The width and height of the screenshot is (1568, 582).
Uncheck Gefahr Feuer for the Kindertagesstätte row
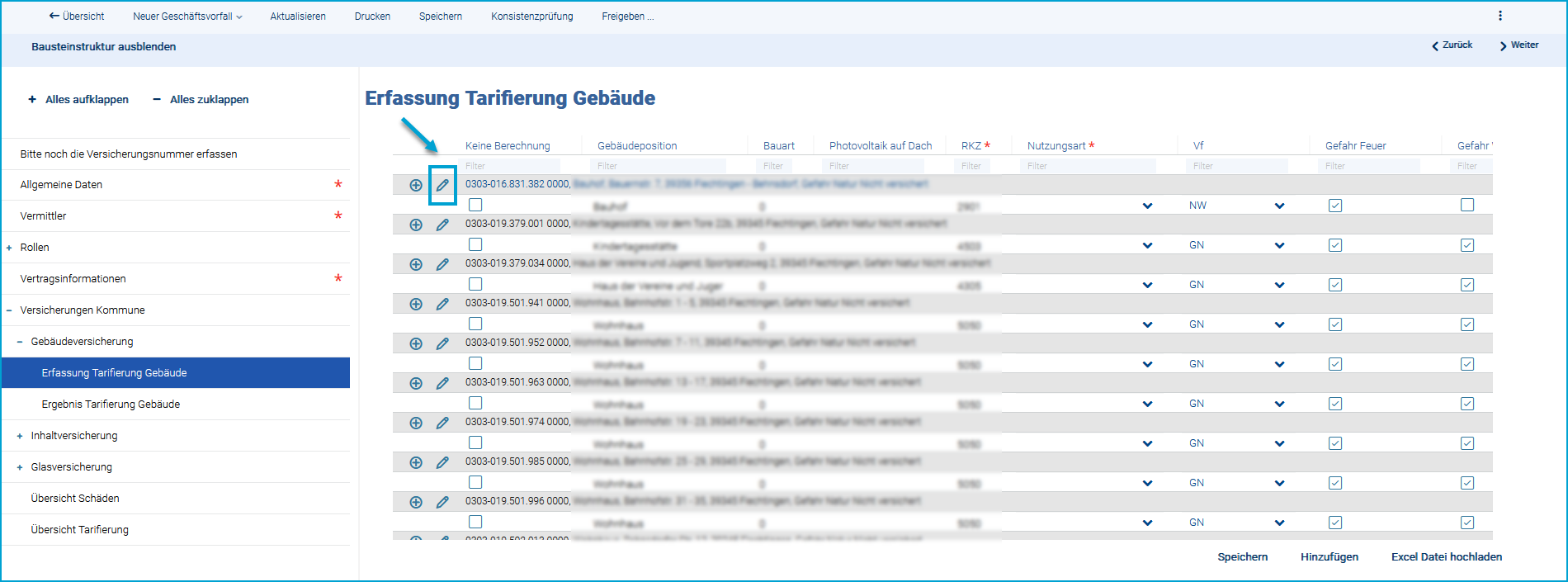pyautogui.click(x=1335, y=245)
